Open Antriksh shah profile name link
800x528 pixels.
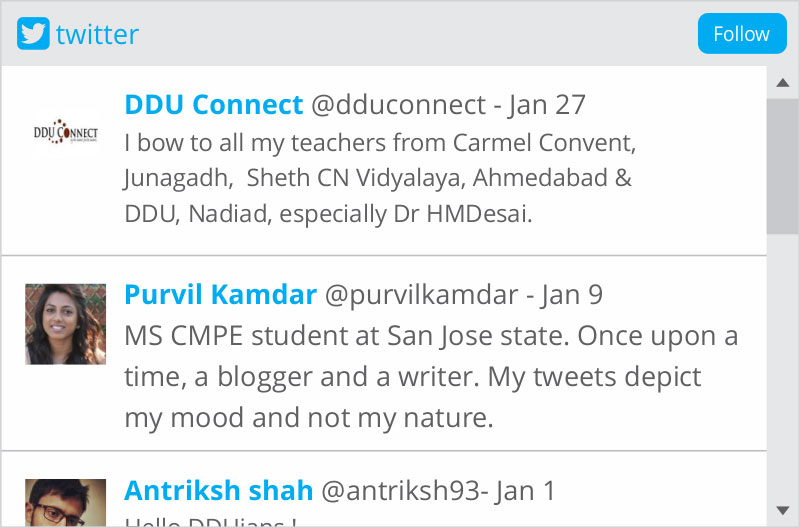tap(218, 491)
